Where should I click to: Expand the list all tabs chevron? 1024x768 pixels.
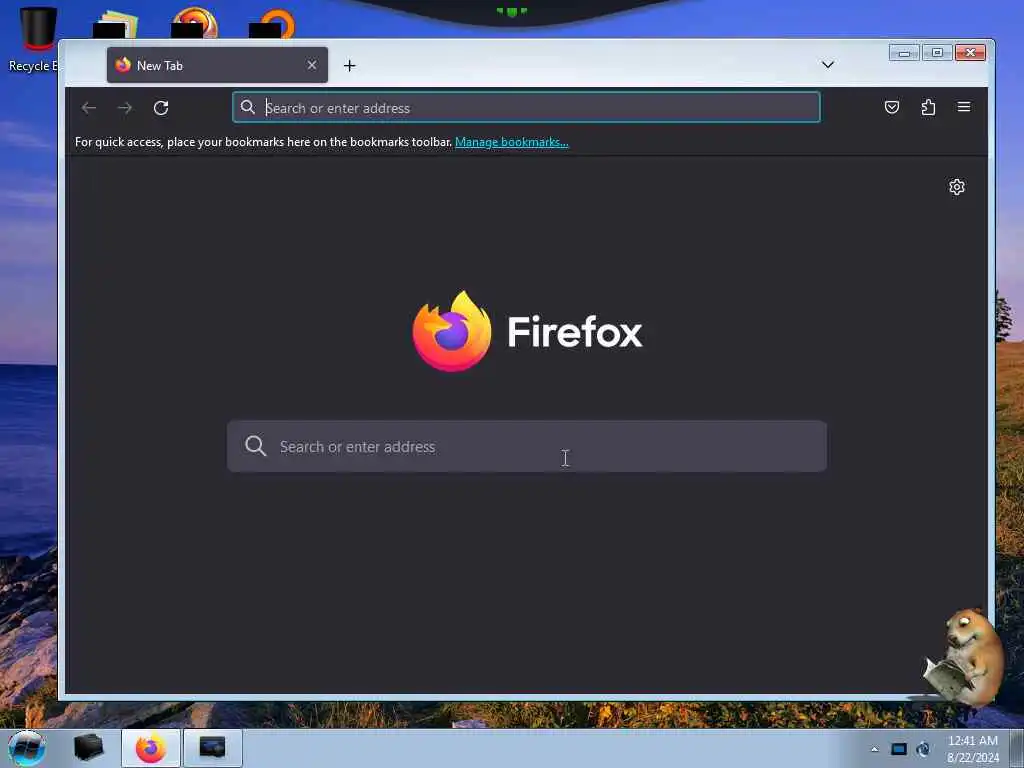827,65
